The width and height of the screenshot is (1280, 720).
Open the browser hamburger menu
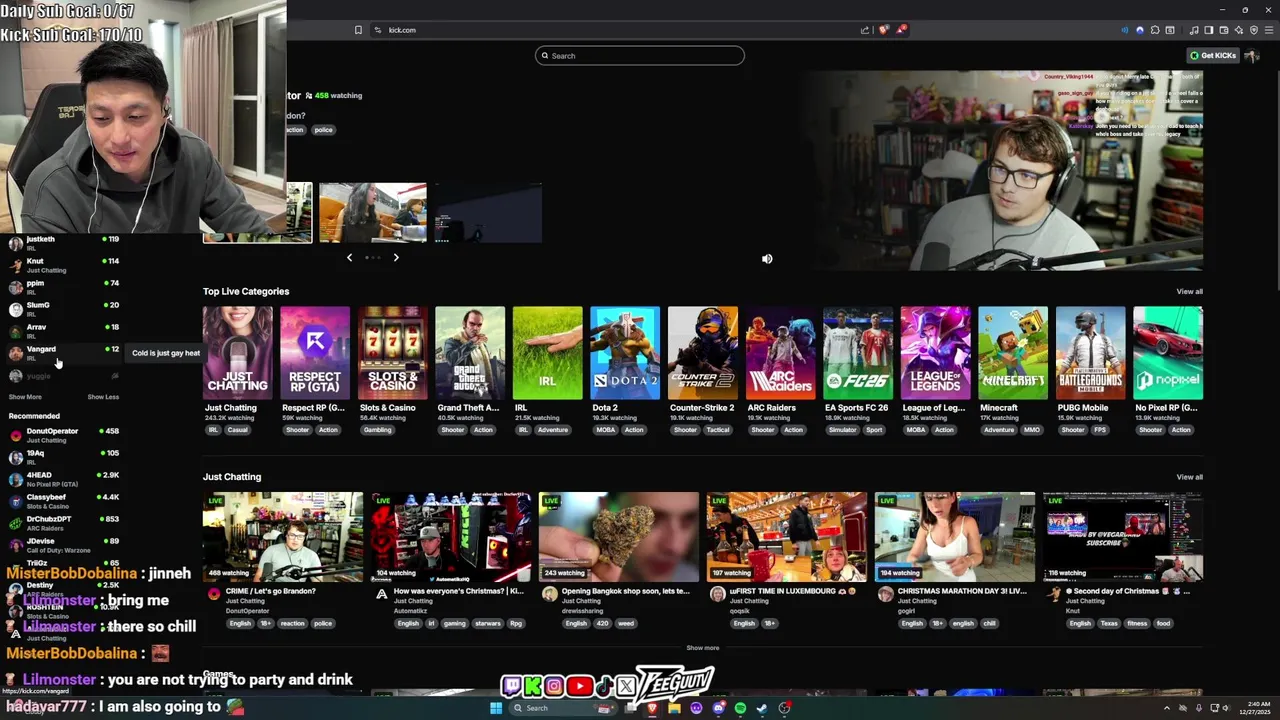1269,30
